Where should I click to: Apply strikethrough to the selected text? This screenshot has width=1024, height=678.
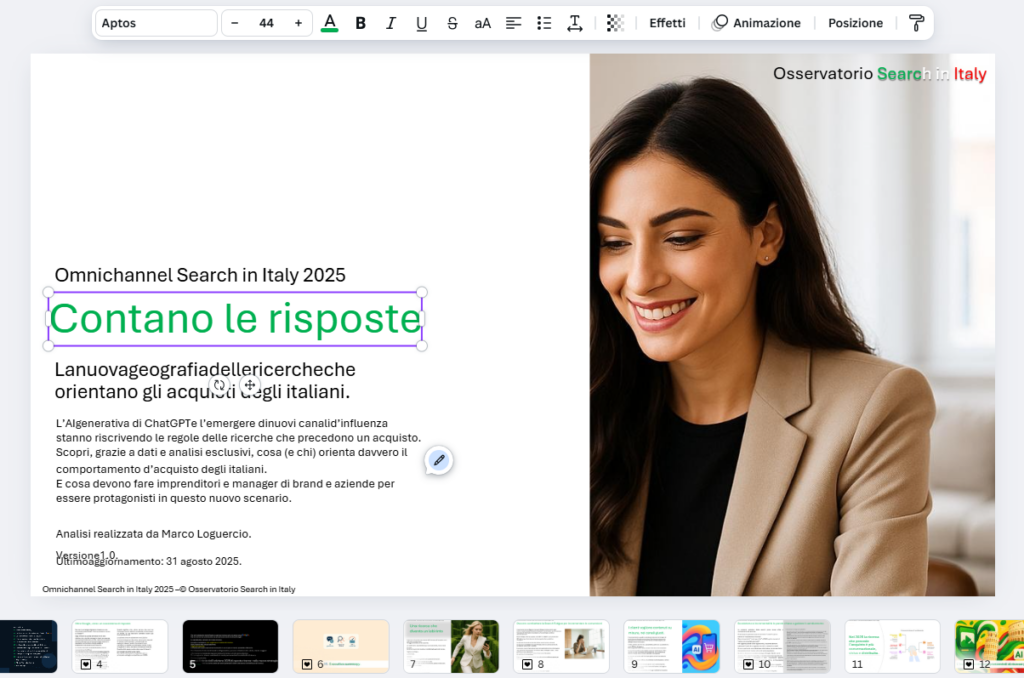click(452, 23)
